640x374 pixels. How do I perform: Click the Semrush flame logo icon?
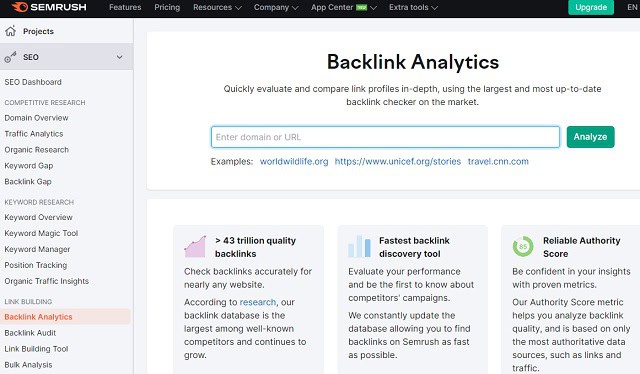(x=19, y=7)
